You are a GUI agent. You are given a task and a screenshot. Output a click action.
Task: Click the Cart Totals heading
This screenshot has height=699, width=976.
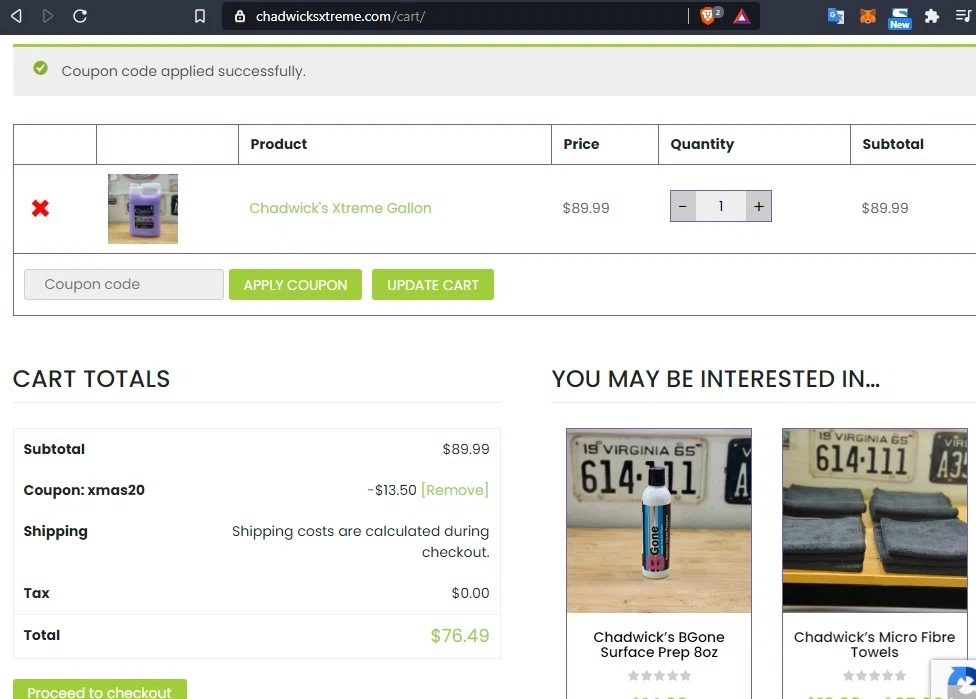tap(92, 378)
